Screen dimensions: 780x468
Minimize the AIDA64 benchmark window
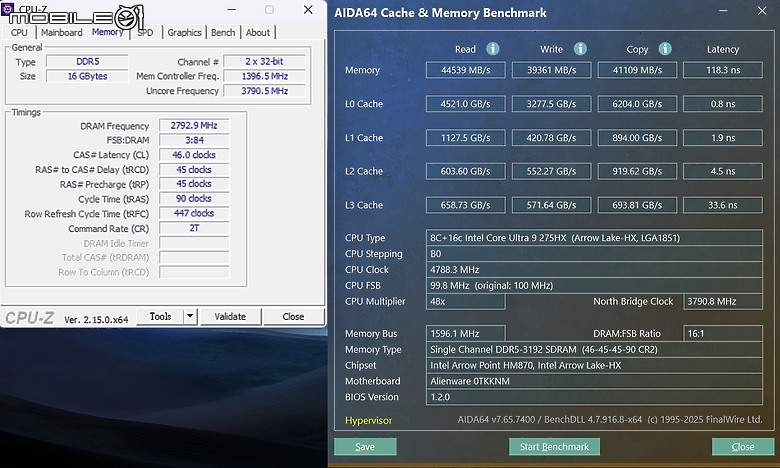click(724, 11)
